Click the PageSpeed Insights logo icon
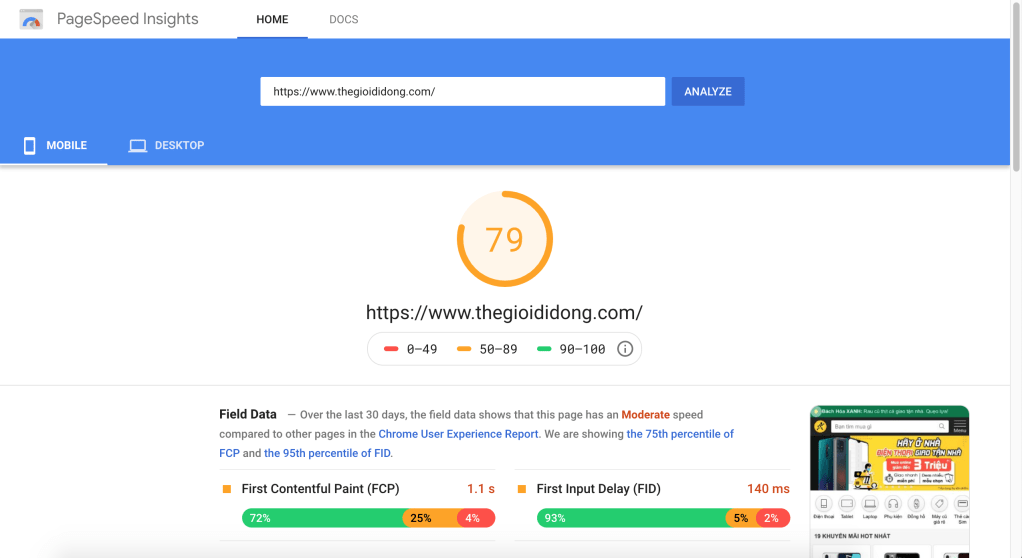The height and width of the screenshot is (558, 1022). (31, 19)
